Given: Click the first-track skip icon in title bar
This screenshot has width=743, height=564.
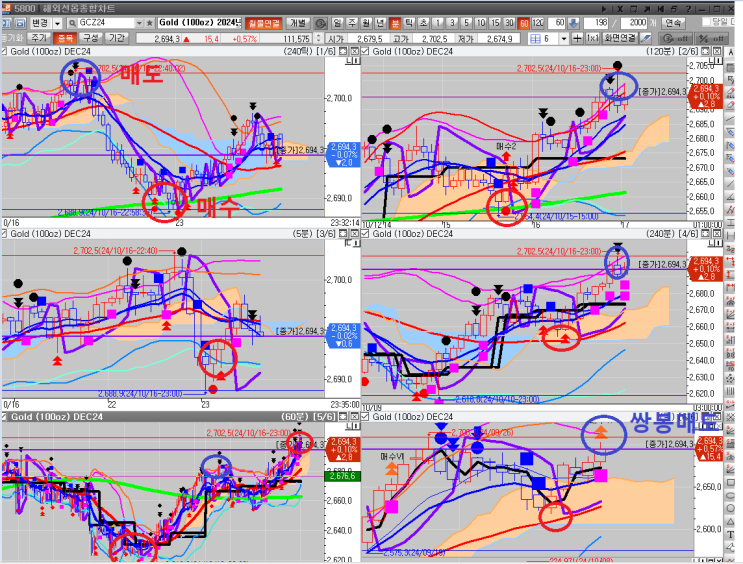Looking at the screenshot, I should [x=660, y=9].
